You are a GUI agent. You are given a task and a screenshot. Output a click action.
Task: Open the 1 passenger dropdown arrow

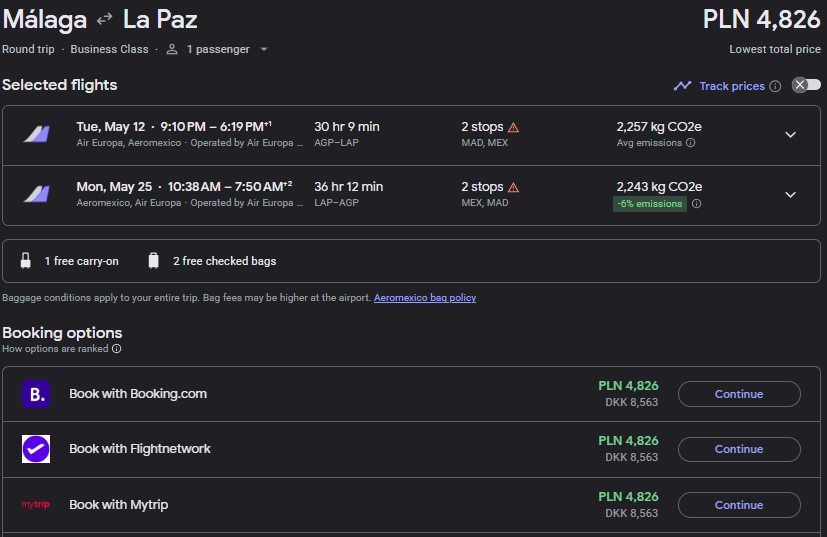(x=264, y=49)
